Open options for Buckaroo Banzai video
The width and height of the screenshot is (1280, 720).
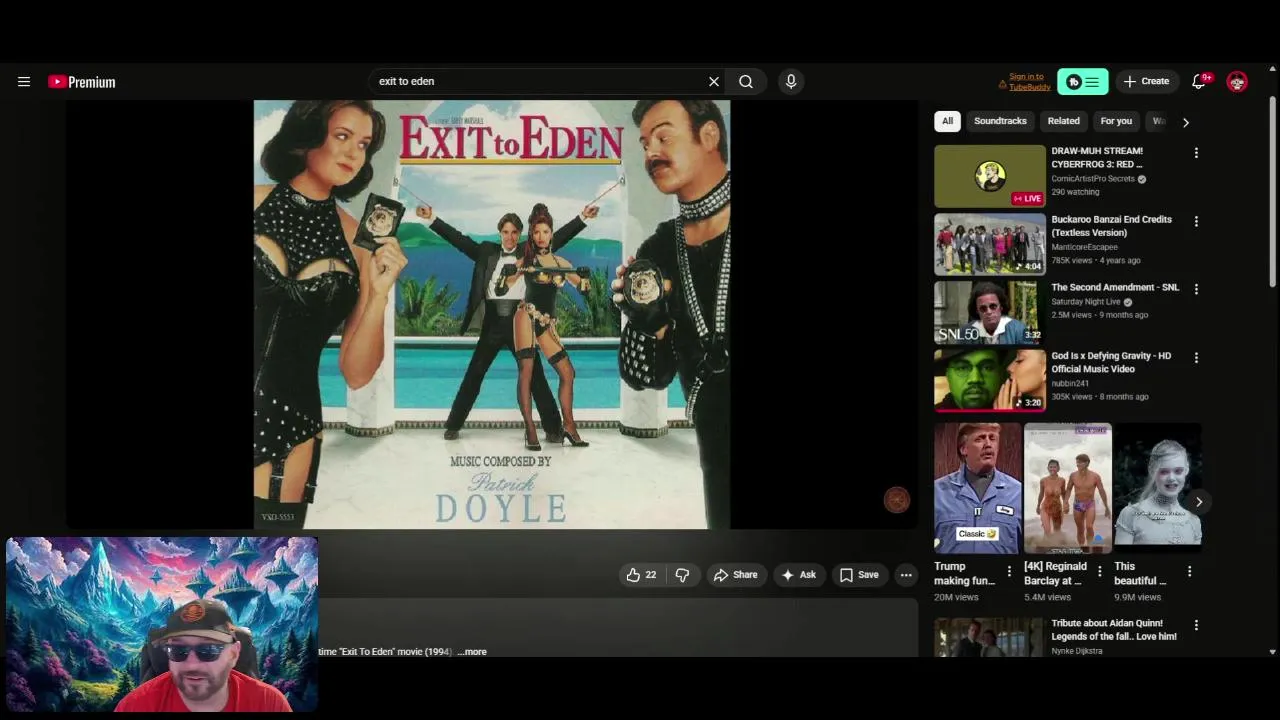(x=1196, y=221)
